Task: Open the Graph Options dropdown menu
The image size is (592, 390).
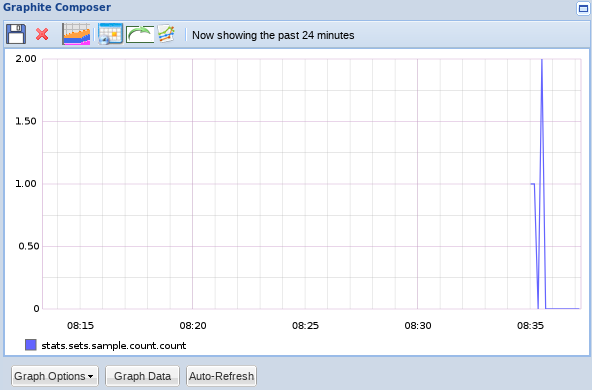Action: tap(55, 376)
